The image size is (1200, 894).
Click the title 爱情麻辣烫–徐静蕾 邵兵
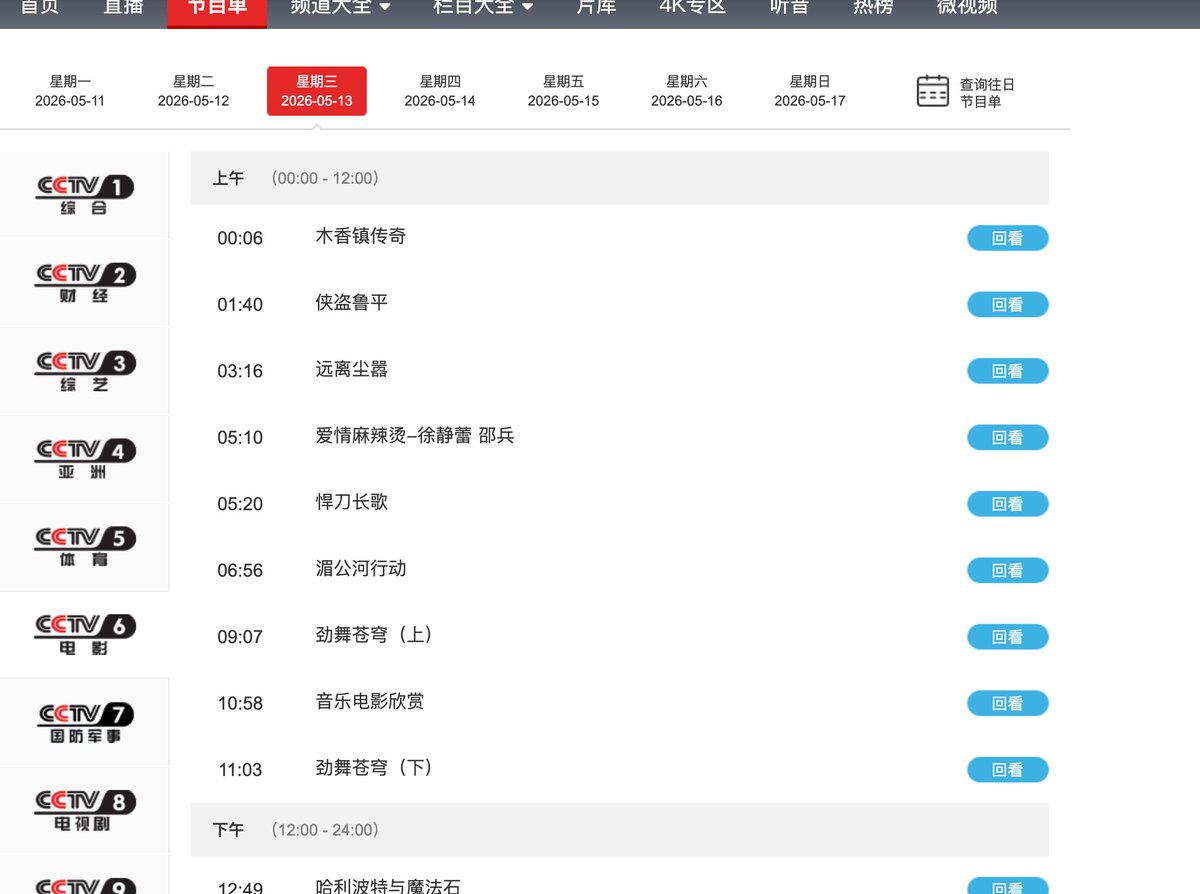click(415, 436)
